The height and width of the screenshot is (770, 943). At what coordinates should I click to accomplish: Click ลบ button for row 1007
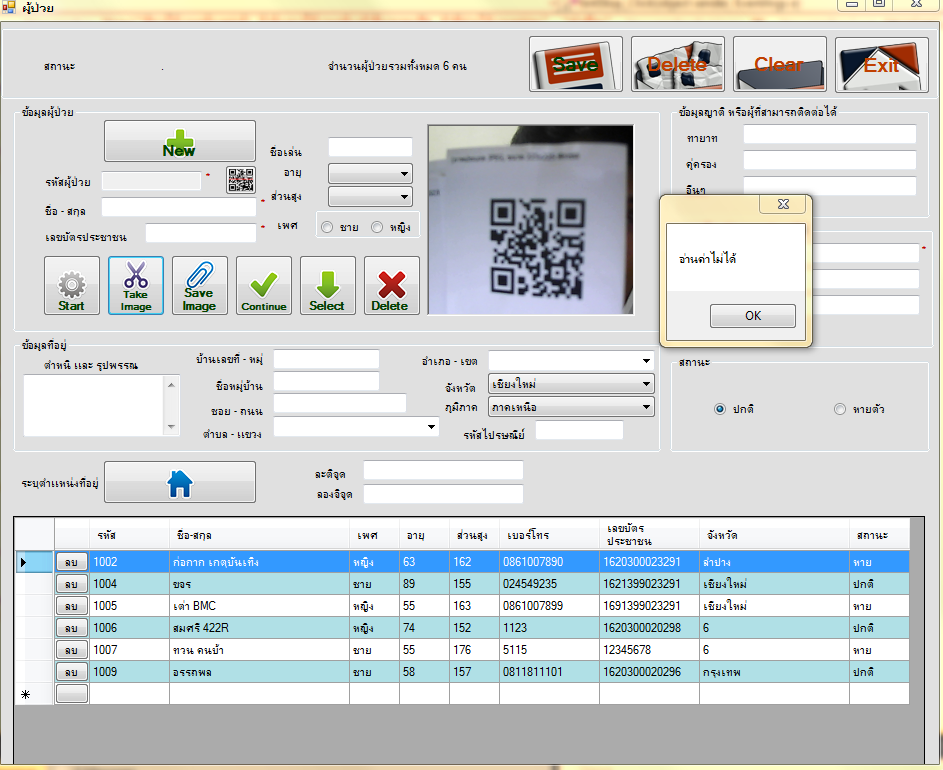[x=72, y=650]
